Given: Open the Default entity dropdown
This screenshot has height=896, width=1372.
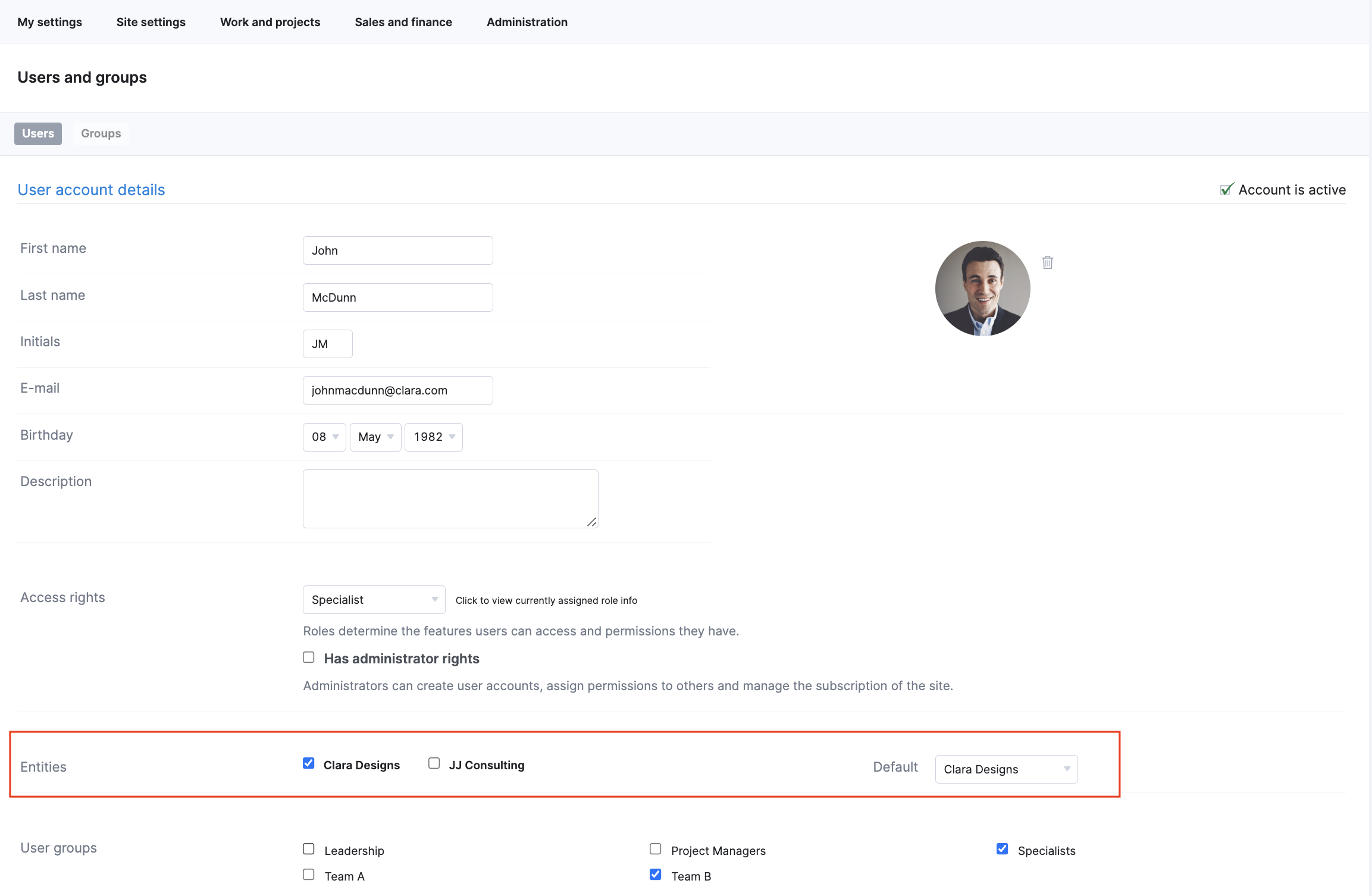Looking at the screenshot, I should coord(1006,769).
